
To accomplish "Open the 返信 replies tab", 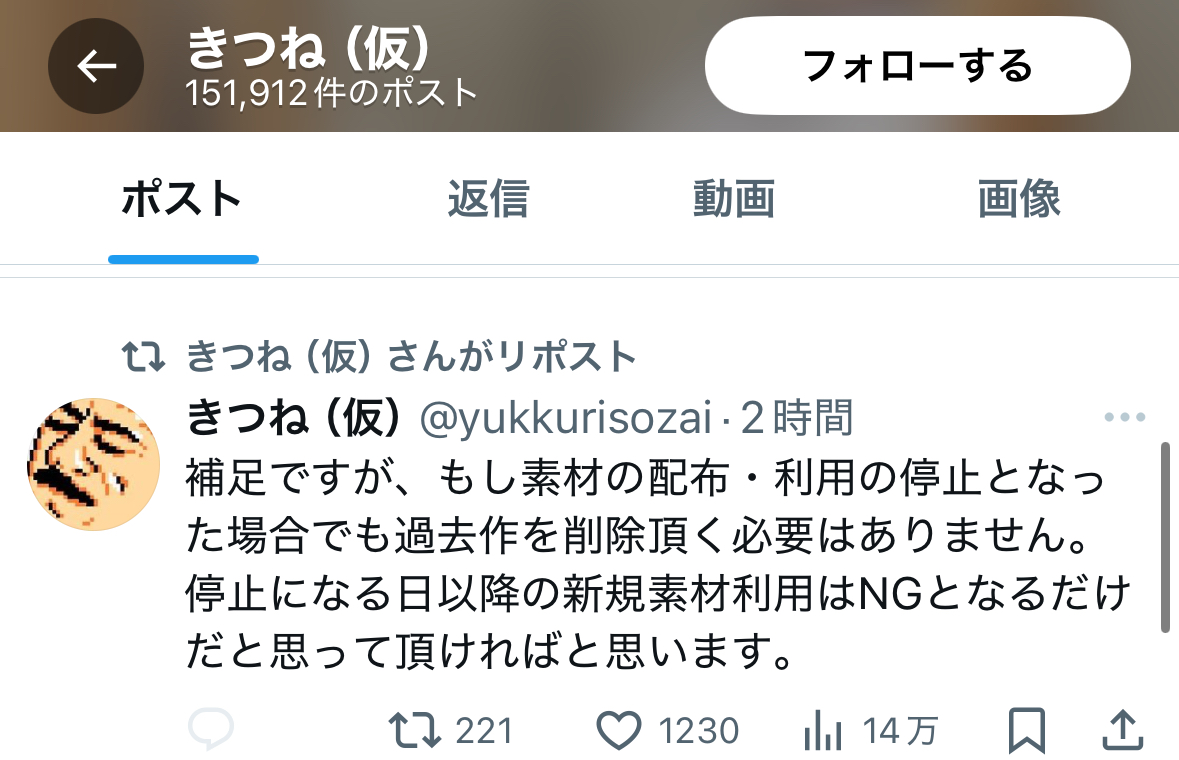I will [x=489, y=199].
